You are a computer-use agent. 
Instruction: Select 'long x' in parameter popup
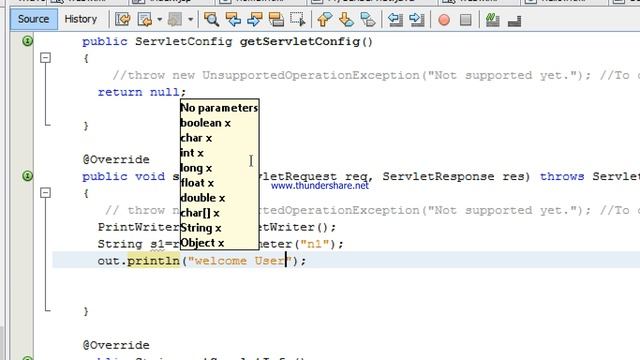click(x=196, y=168)
